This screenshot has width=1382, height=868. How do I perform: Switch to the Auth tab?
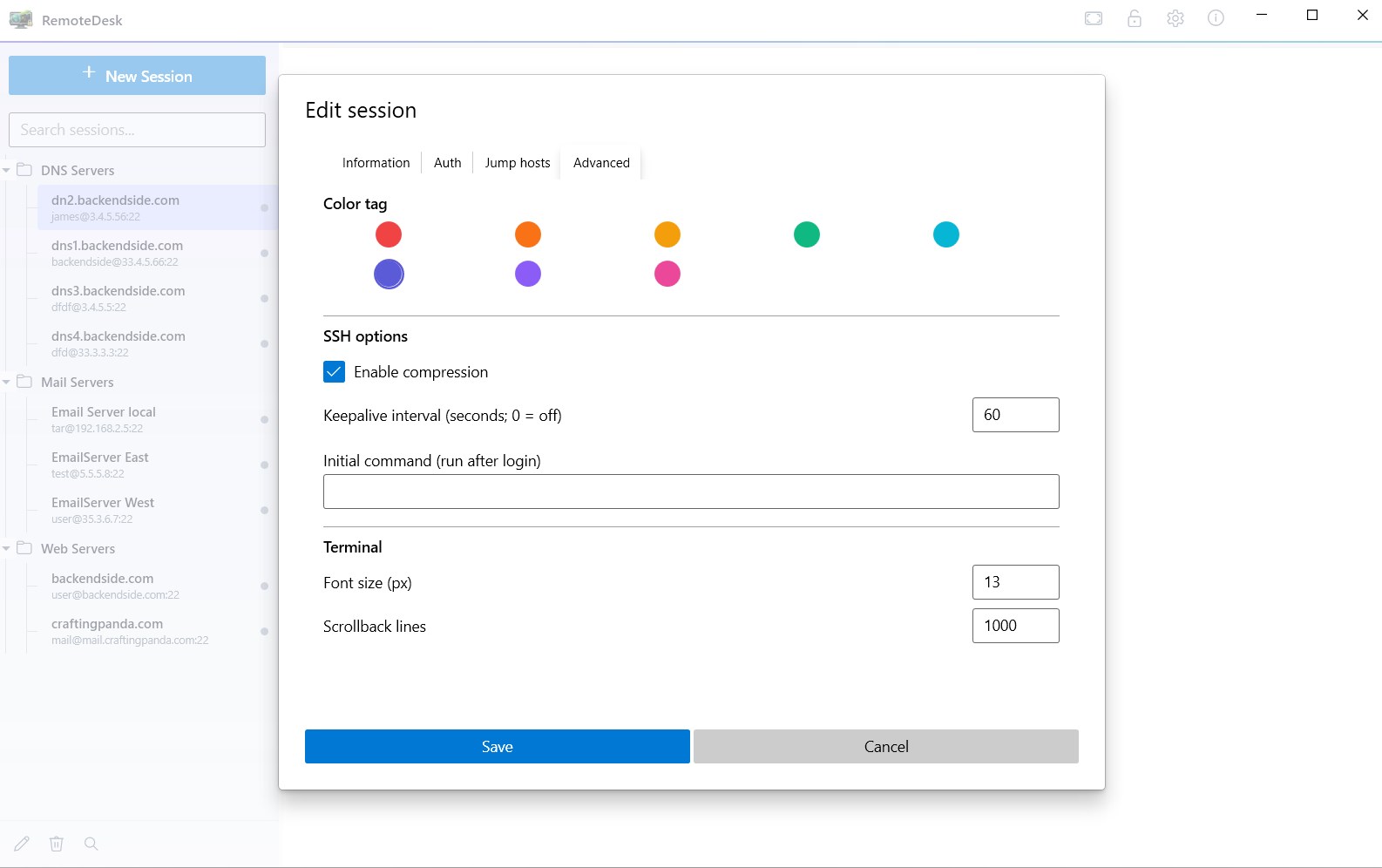point(448,163)
